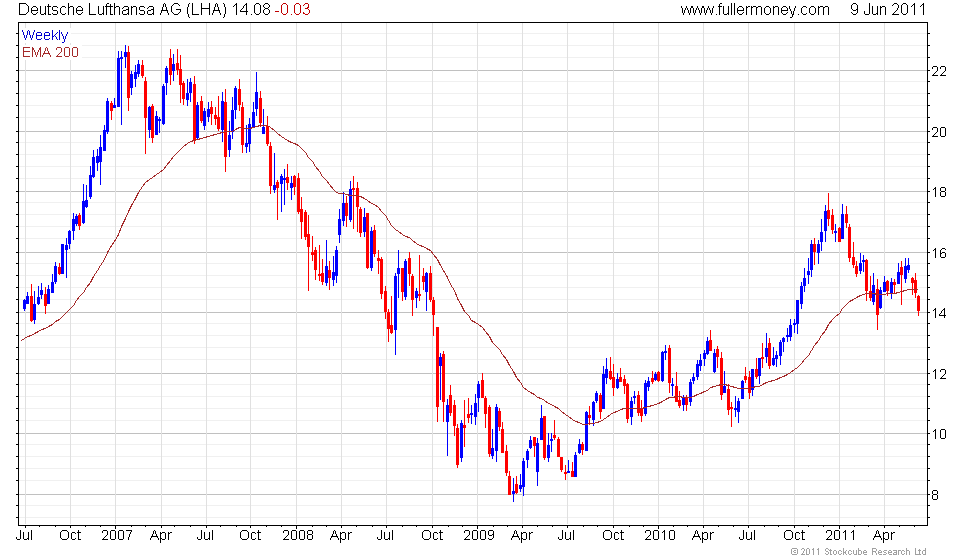
Task: Click the 22 price axis label
Action: 939,71
